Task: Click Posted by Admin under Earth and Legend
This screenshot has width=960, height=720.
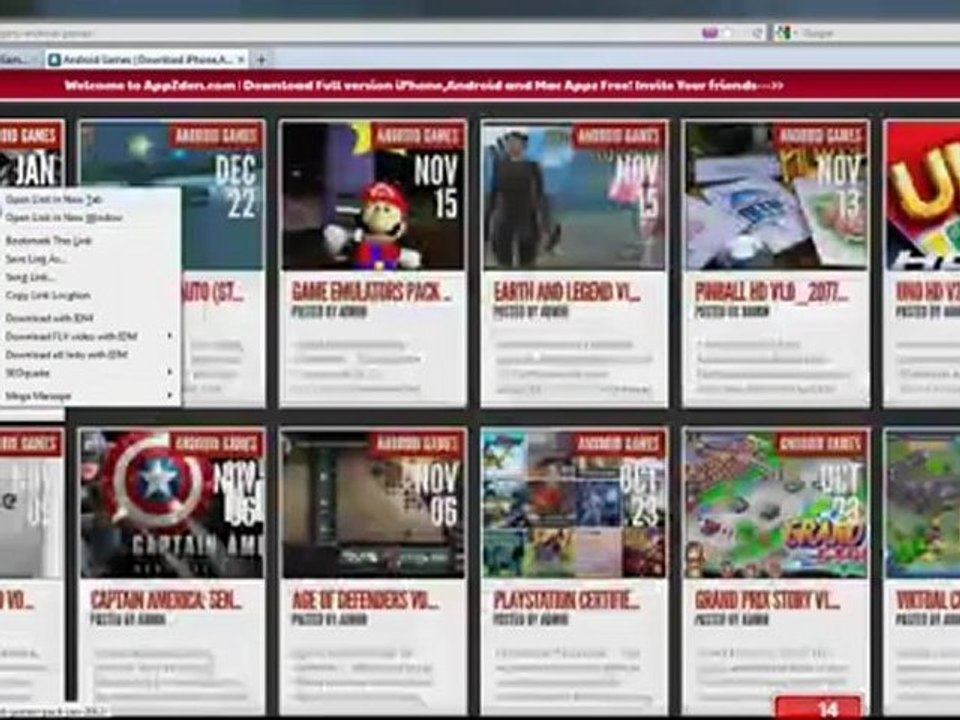Action: coord(531,312)
